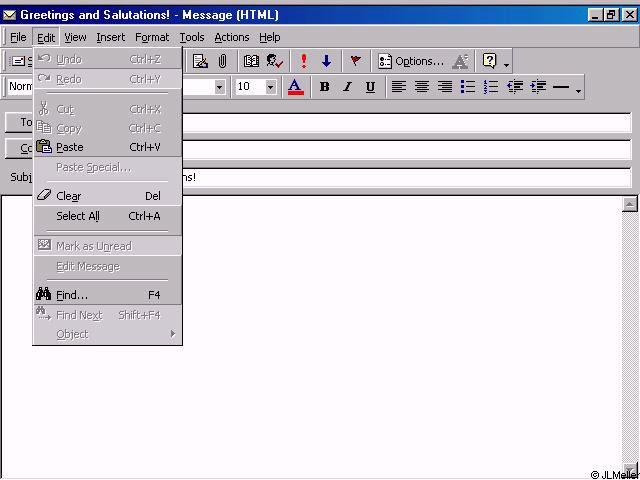This screenshot has width=640, height=480.
Task: Open the paragraph style box showing Norm
Action: (20, 87)
